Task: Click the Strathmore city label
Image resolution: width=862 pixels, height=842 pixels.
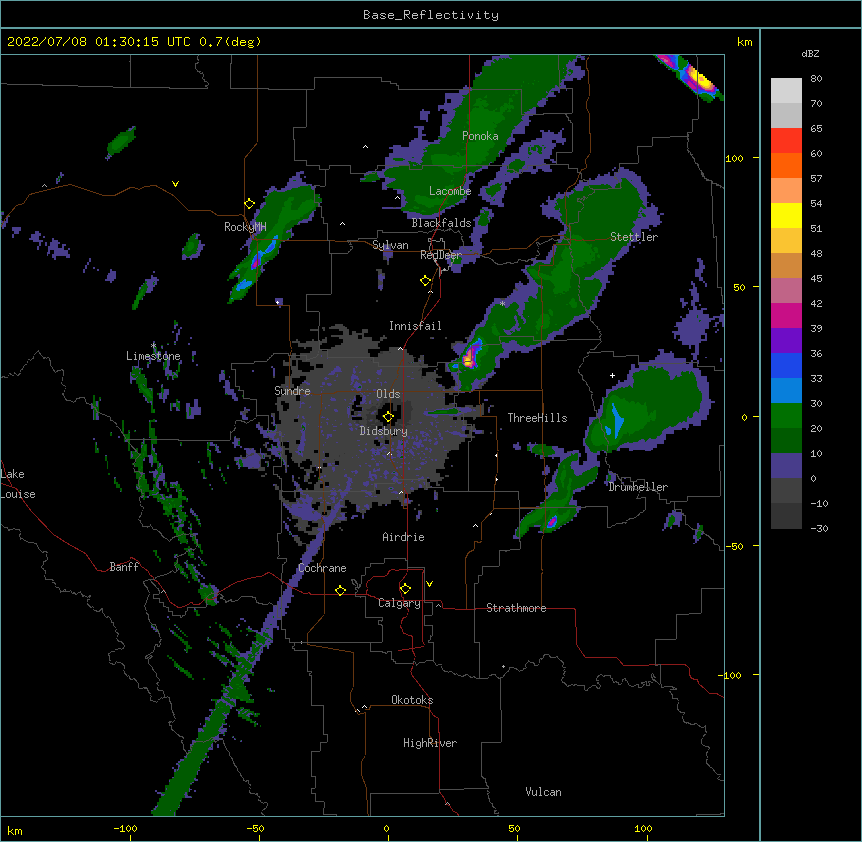Action: [516, 608]
